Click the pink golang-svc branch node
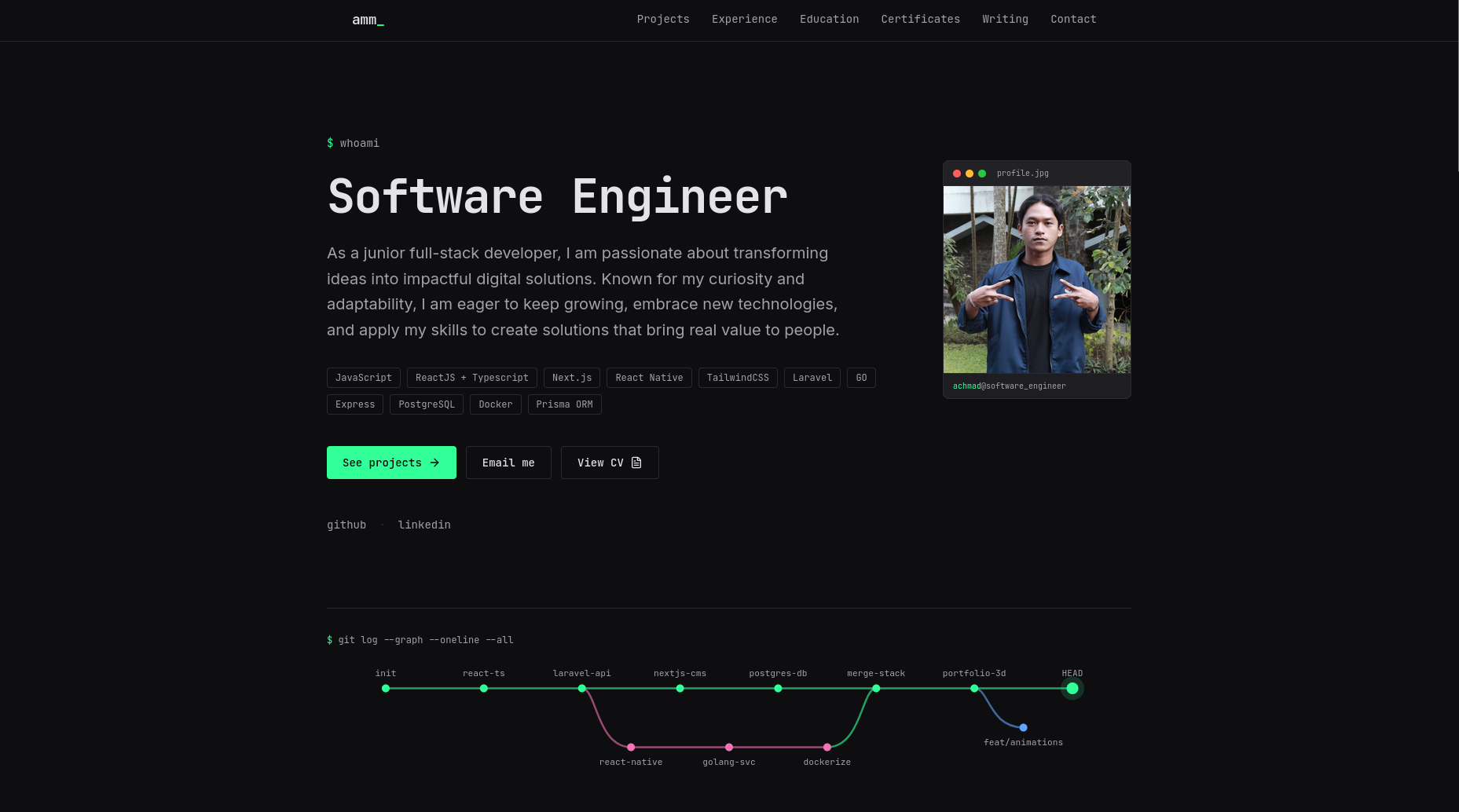The width and height of the screenshot is (1459, 812). tap(729, 748)
